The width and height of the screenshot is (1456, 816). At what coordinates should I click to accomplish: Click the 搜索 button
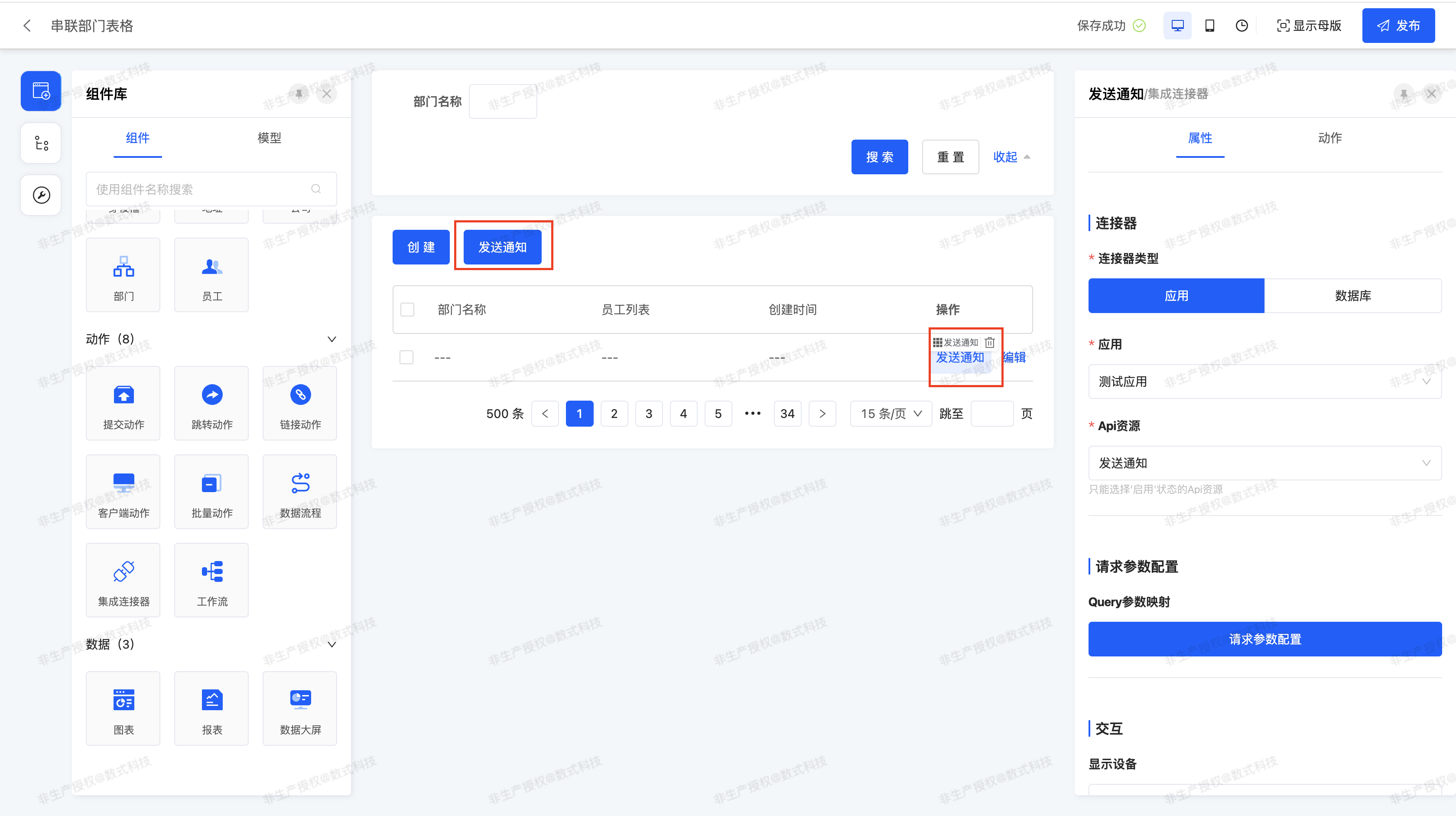tap(880, 157)
